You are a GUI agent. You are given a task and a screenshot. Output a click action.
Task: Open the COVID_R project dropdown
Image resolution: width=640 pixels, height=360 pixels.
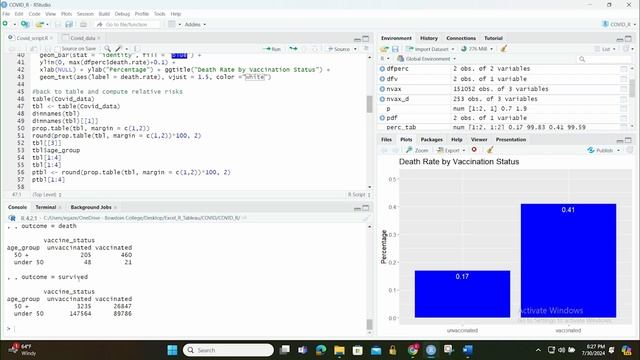[x=619, y=24]
